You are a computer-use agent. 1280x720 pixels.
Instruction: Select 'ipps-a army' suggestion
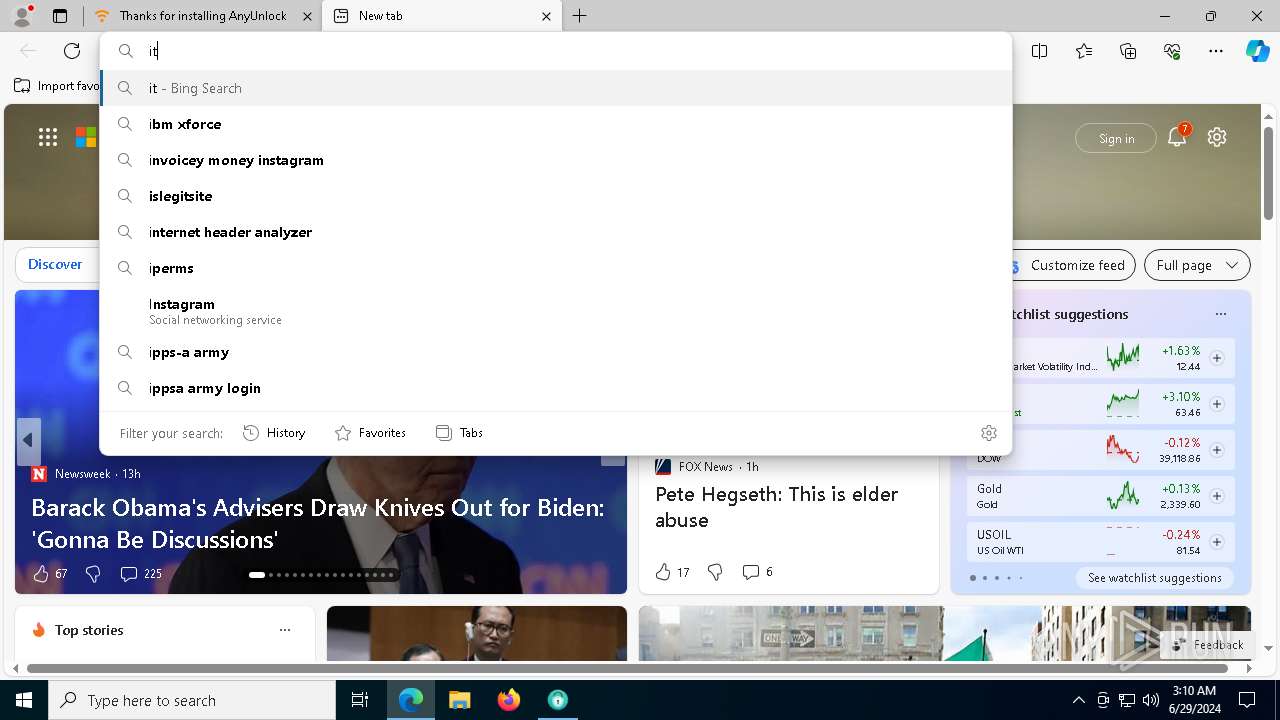click(x=556, y=352)
